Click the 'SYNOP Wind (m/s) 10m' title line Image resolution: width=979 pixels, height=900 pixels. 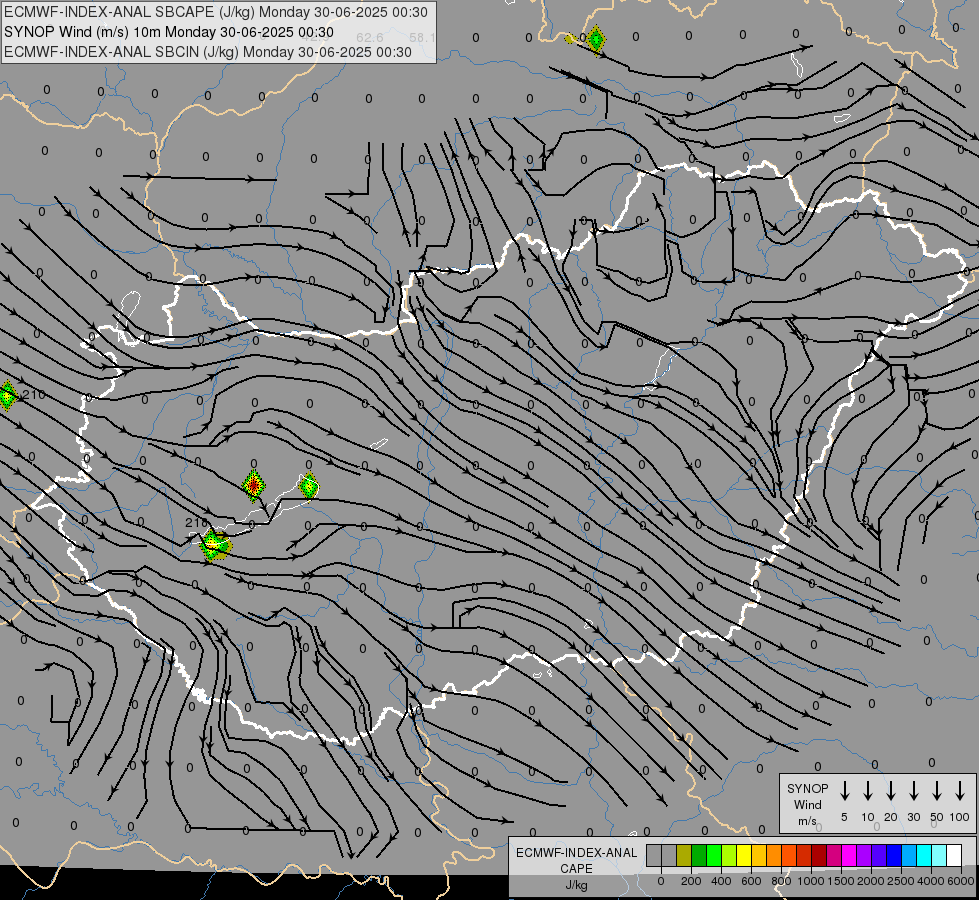tap(169, 32)
